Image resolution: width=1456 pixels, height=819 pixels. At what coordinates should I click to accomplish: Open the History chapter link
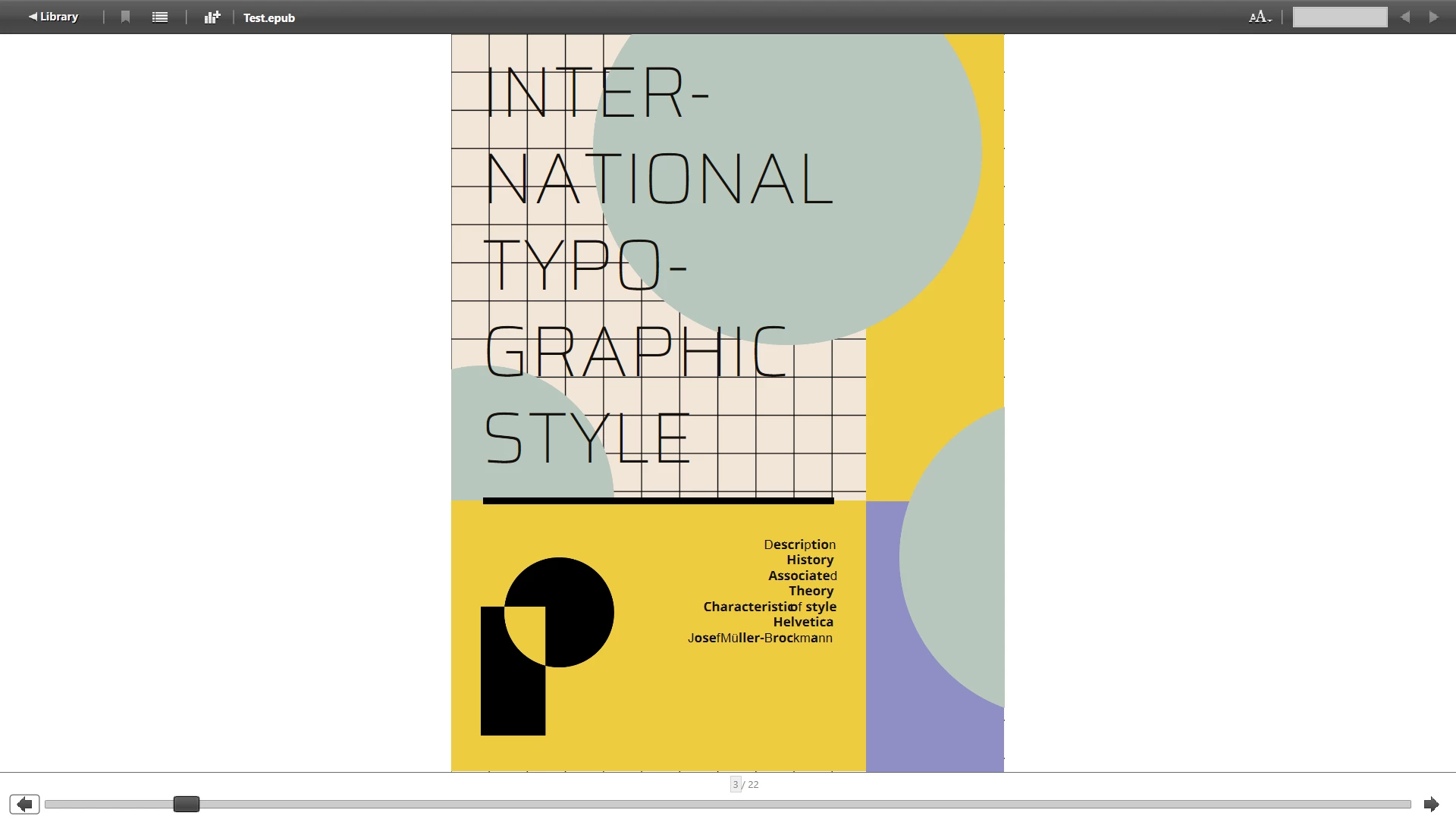coord(810,560)
